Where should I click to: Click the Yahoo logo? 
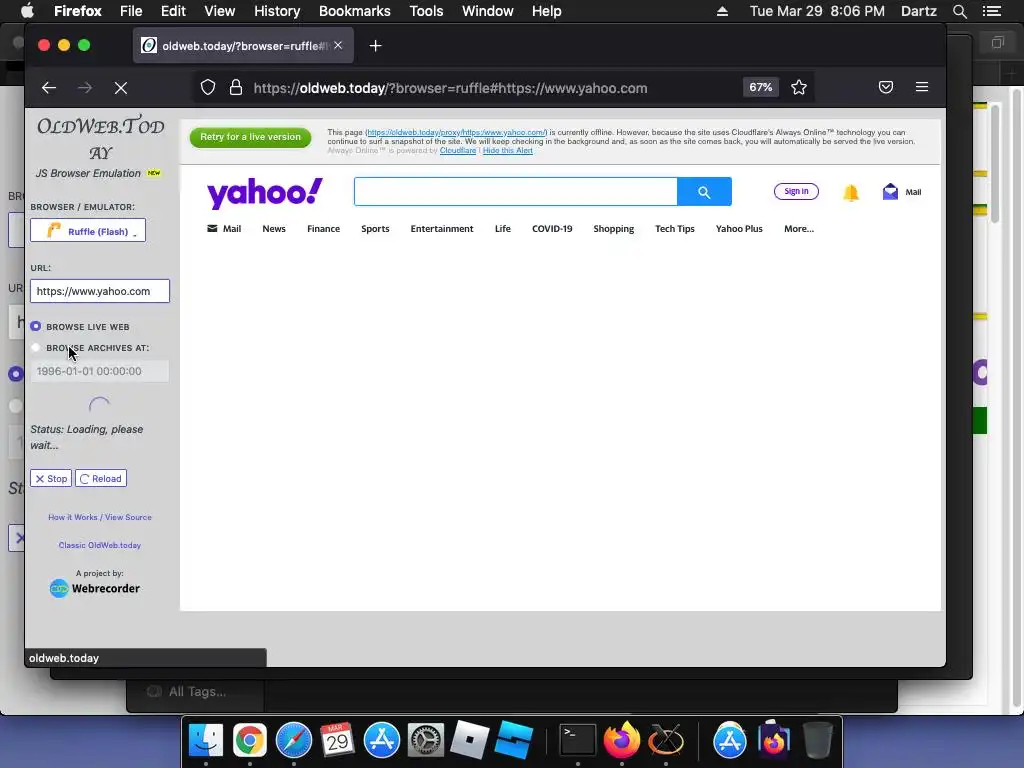pyautogui.click(x=264, y=193)
